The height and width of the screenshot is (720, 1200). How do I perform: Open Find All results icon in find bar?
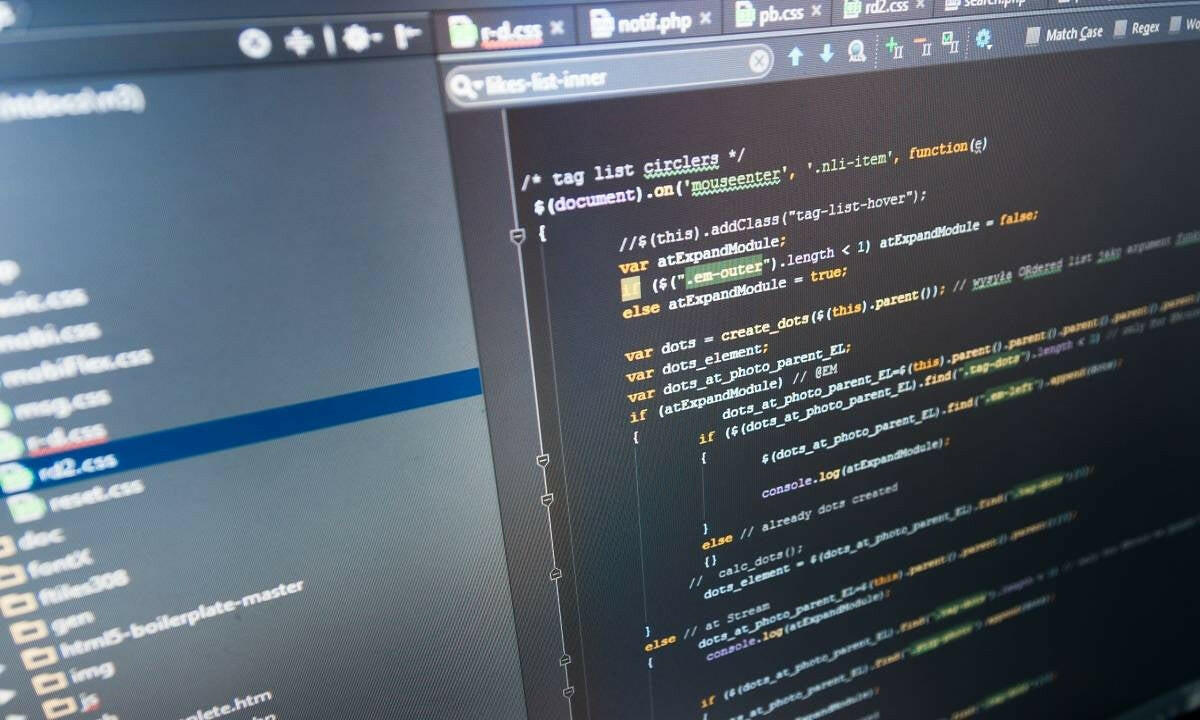(856, 50)
